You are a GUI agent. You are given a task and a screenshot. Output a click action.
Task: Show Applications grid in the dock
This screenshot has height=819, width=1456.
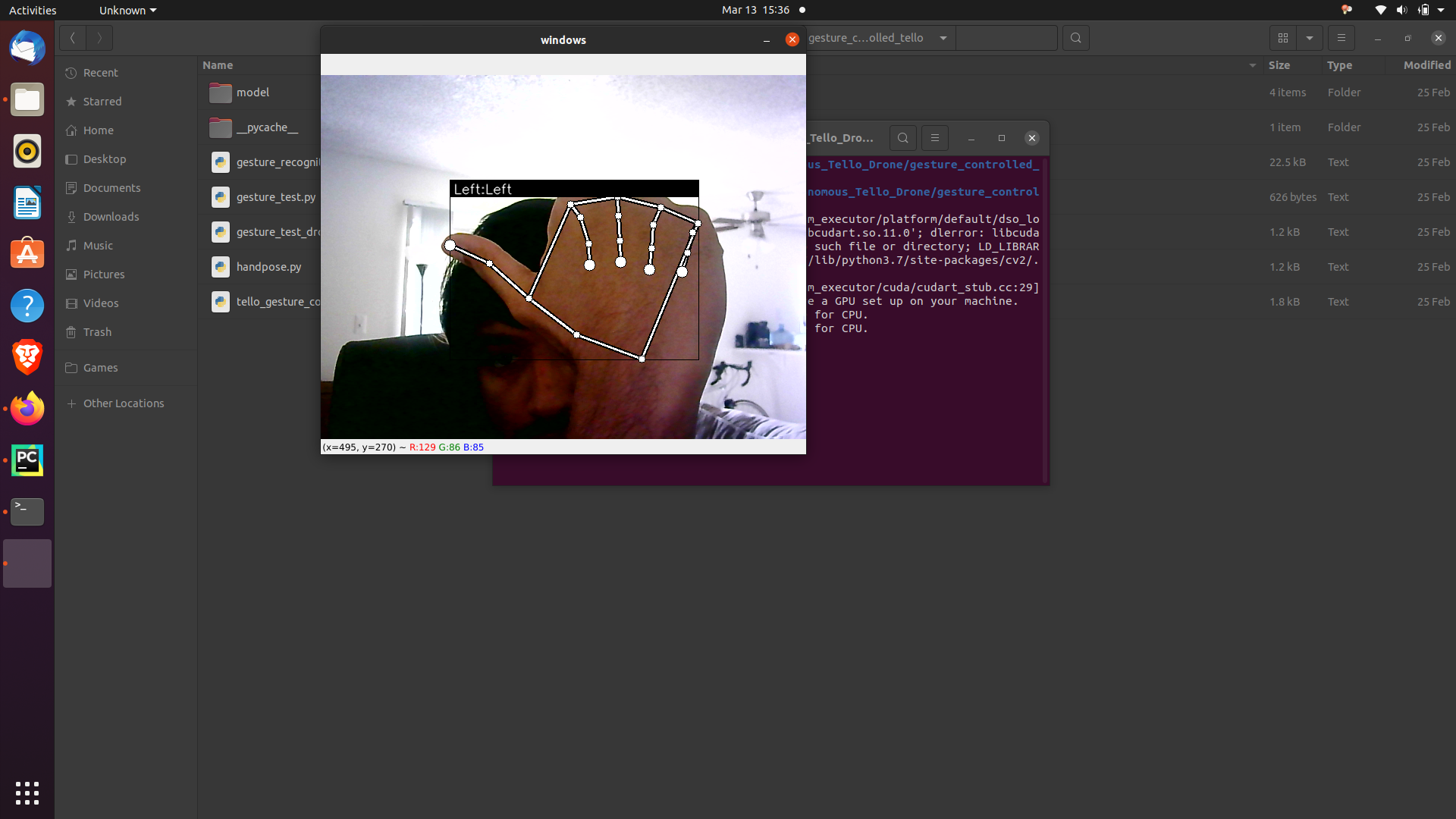point(27,793)
